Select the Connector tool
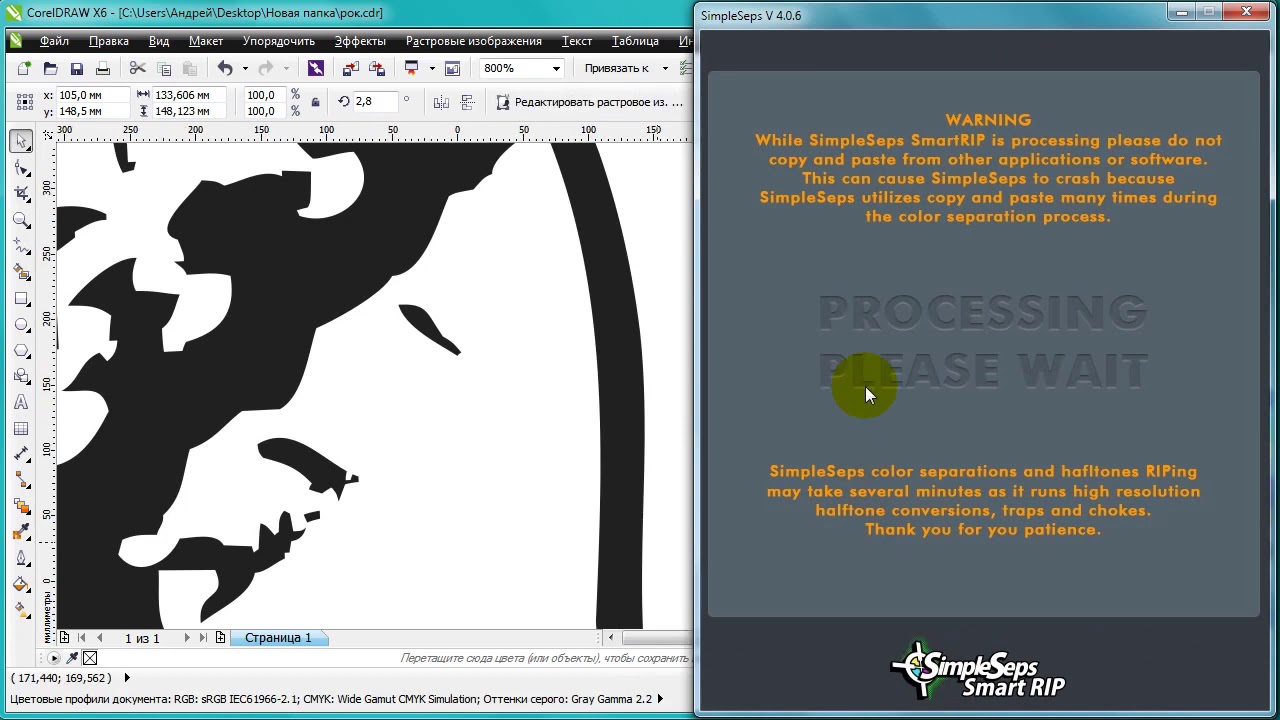The height and width of the screenshot is (720, 1280). click(x=21, y=481)
